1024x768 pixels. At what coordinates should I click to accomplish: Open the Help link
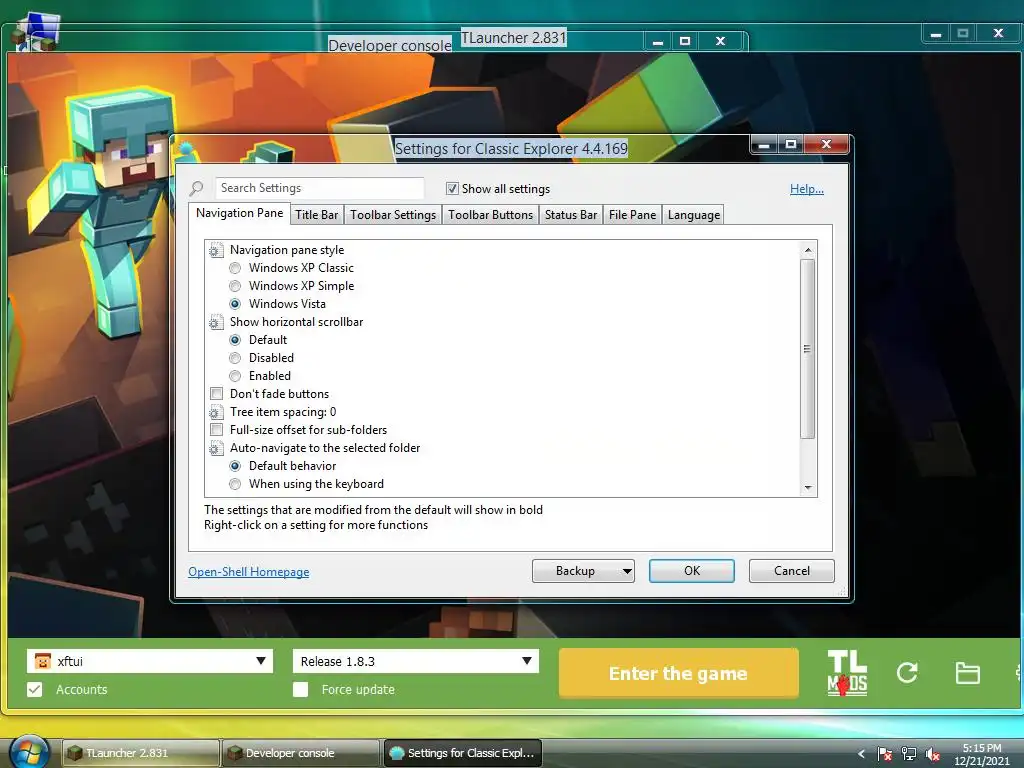807,189
